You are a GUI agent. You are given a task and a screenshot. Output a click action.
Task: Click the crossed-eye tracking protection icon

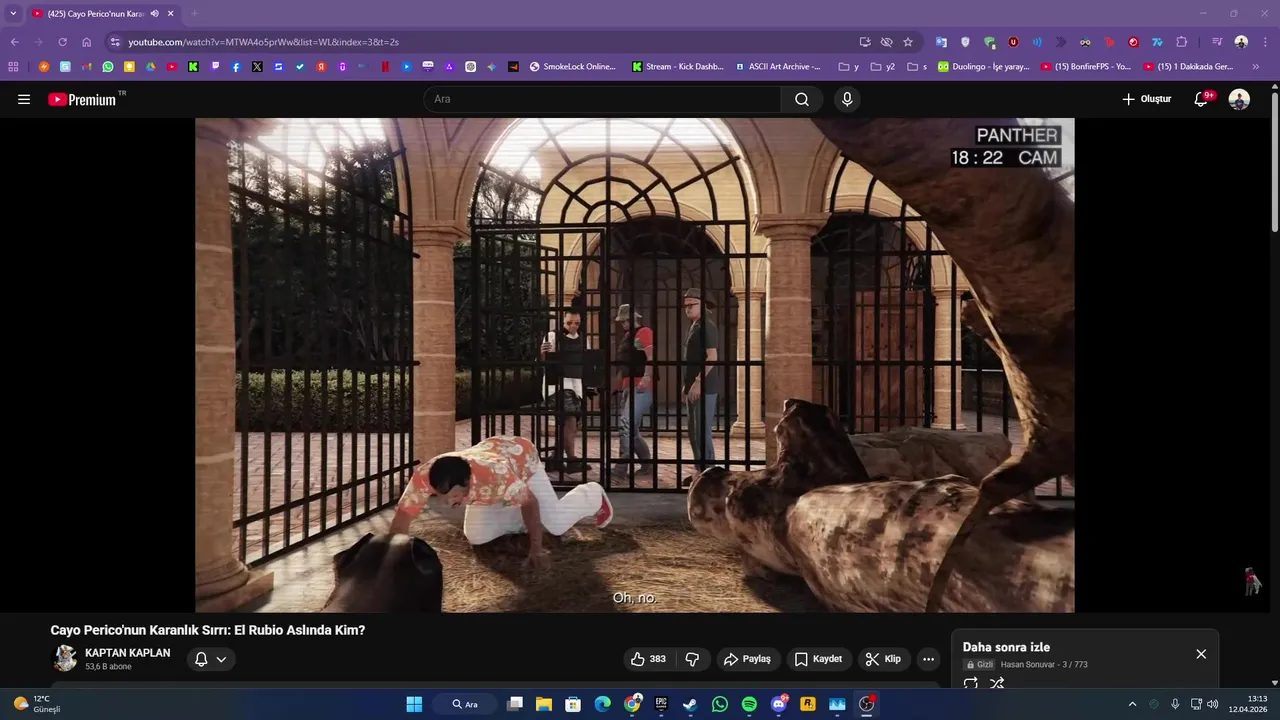(886, 42)
